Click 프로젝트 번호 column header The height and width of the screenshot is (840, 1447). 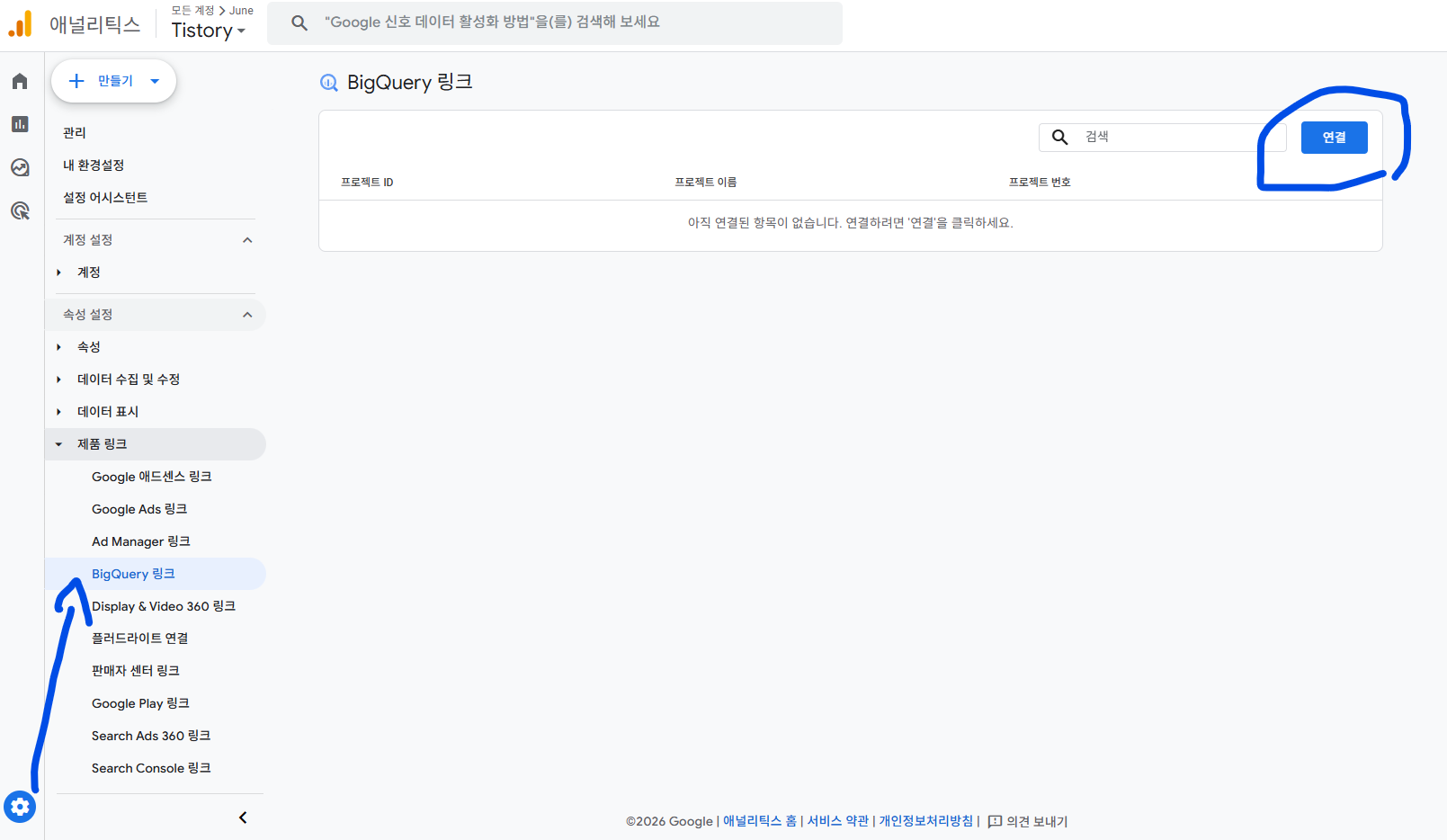point(1040,183)
